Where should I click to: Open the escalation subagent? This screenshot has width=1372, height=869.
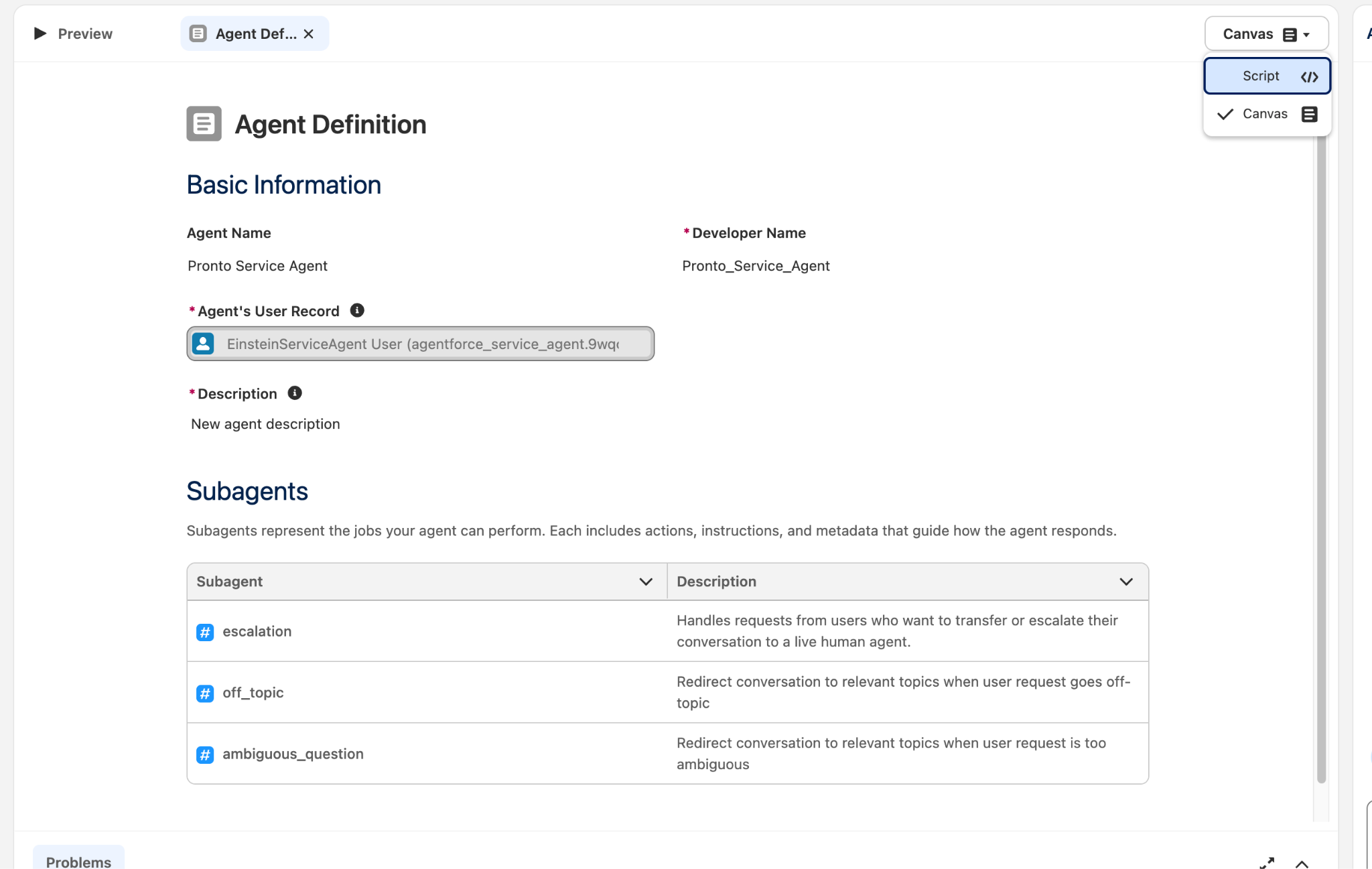point(257,631)
